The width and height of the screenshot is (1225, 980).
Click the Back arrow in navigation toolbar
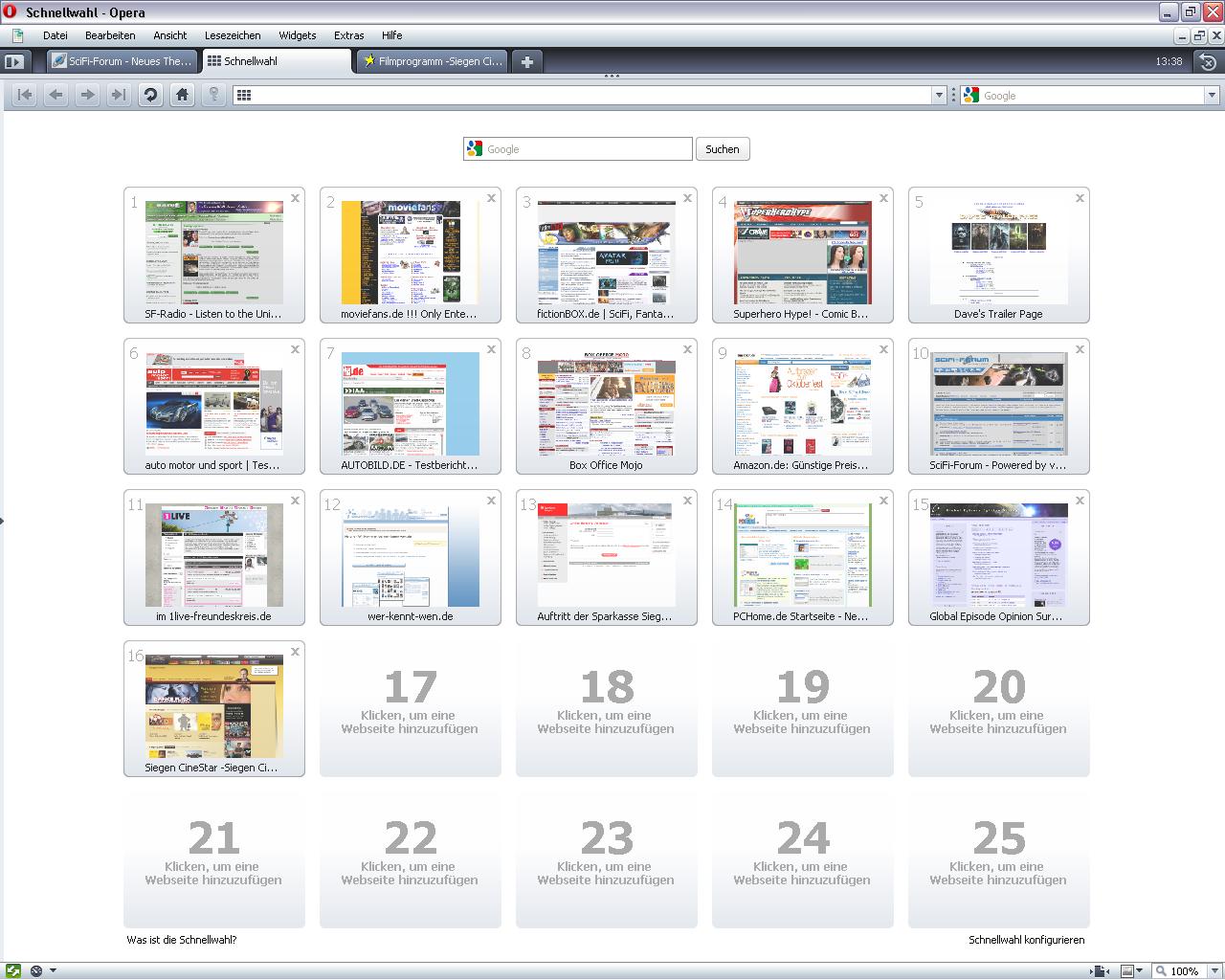[x=56, y=95]
